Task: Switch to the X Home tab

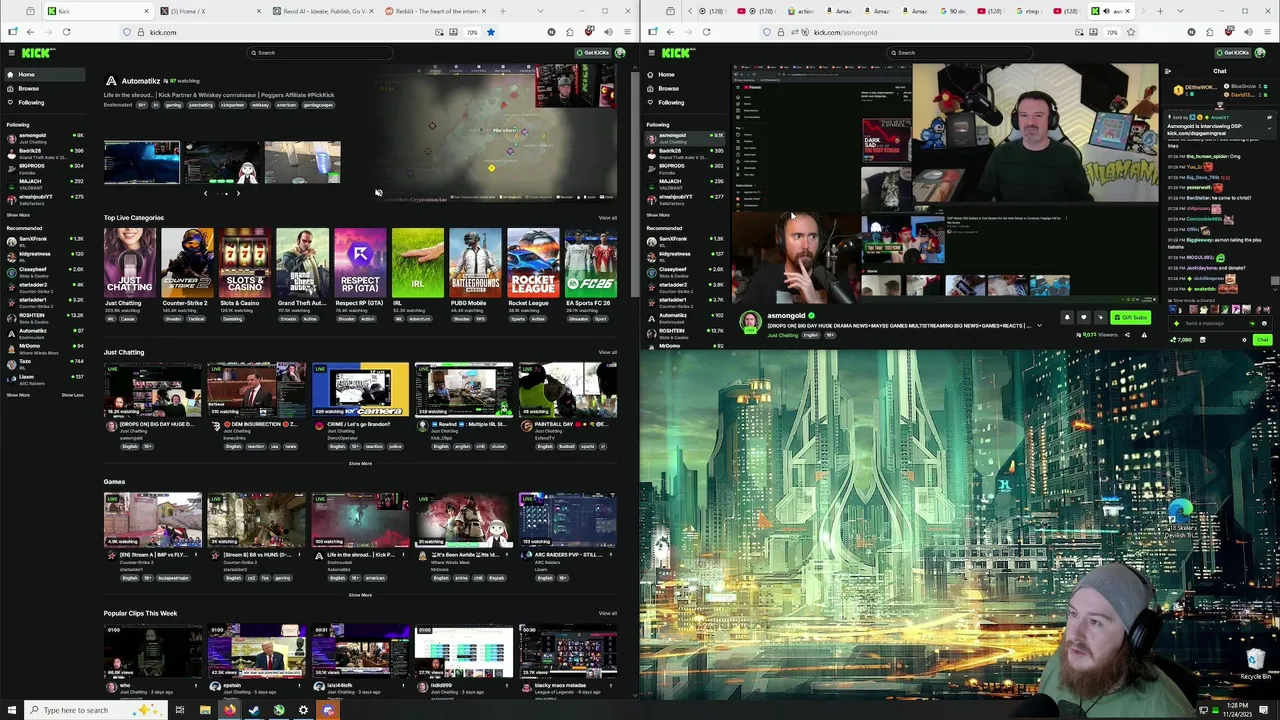Action: click(209, 11)
